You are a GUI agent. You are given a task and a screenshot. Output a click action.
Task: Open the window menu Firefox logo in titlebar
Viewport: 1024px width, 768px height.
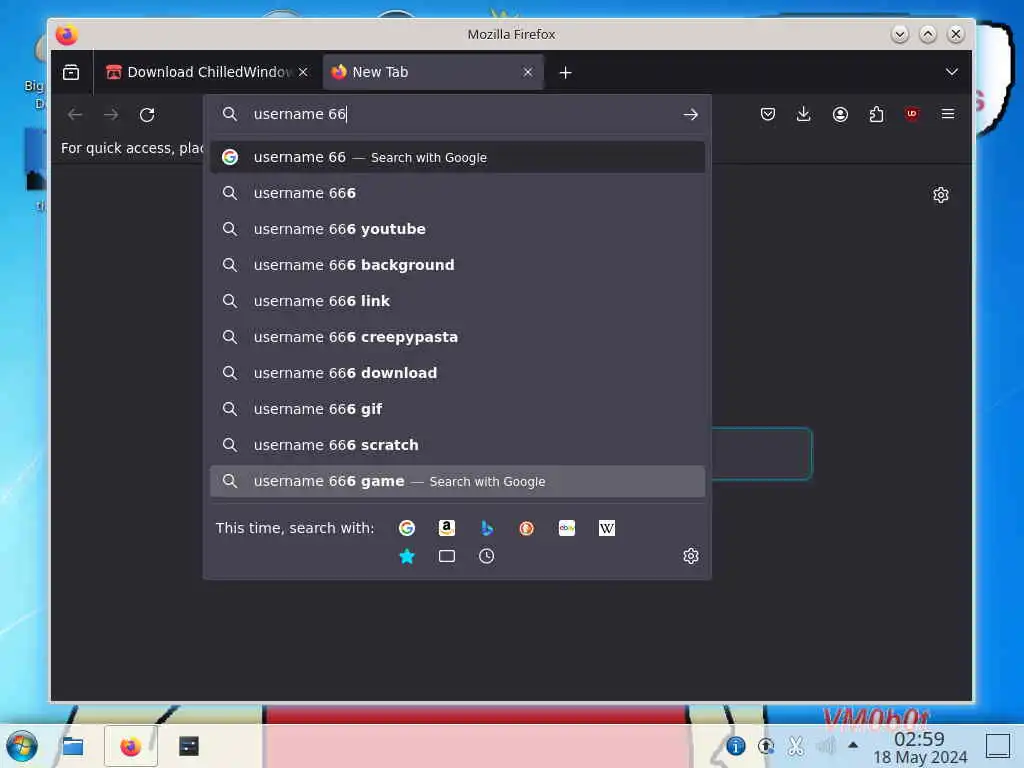67,34
